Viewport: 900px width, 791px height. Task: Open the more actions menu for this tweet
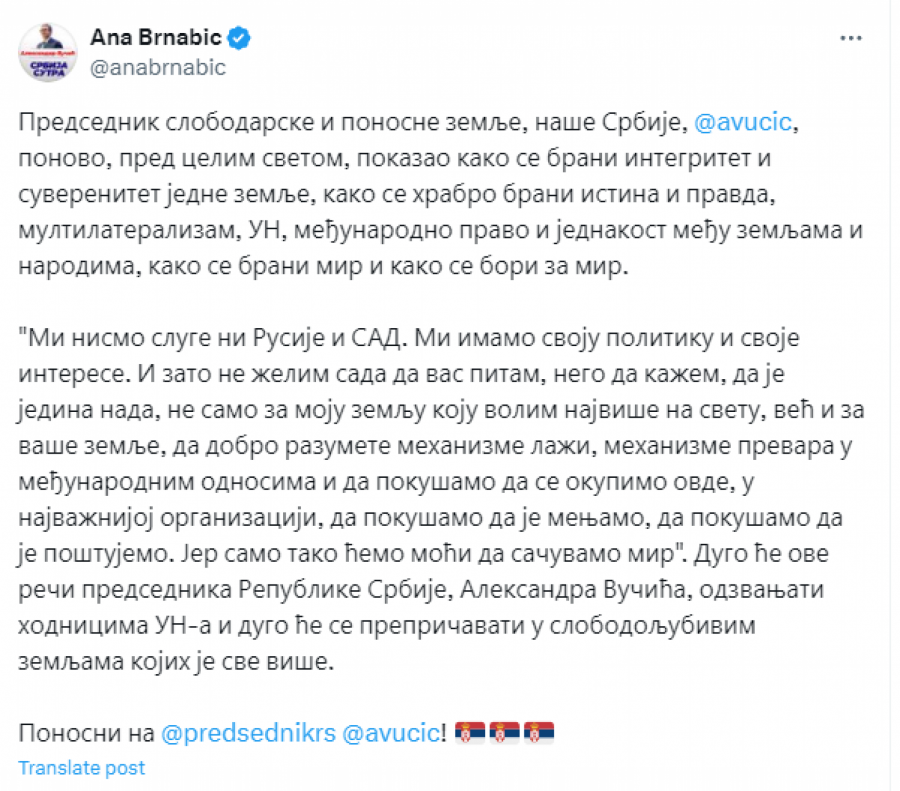(853, 40)
